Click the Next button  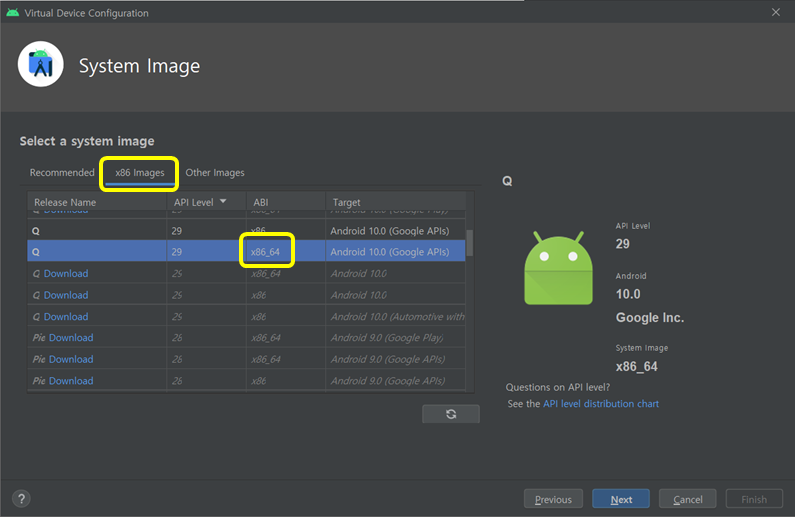coord(621,499)
